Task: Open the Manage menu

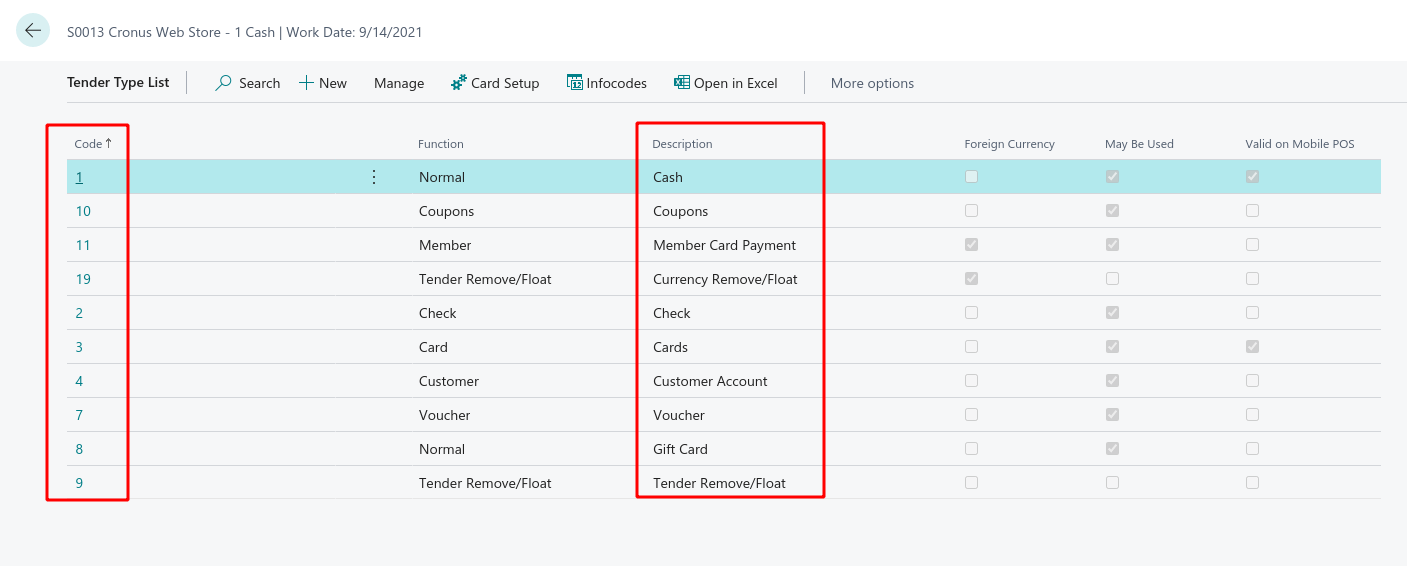Action: pos(399,83)
